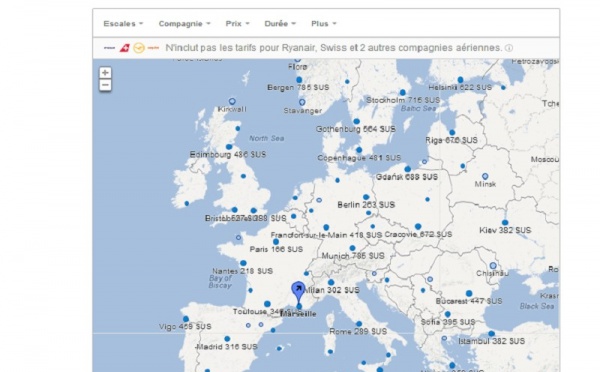Select the 'Rome 289 $US' price label

[x=358, y=332]
